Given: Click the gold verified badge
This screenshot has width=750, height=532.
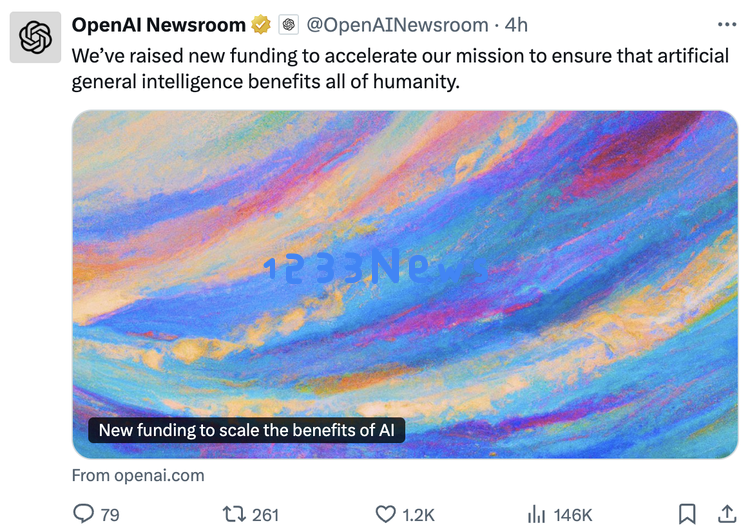Looking at the screenshot, I should (x=261, y=24).
